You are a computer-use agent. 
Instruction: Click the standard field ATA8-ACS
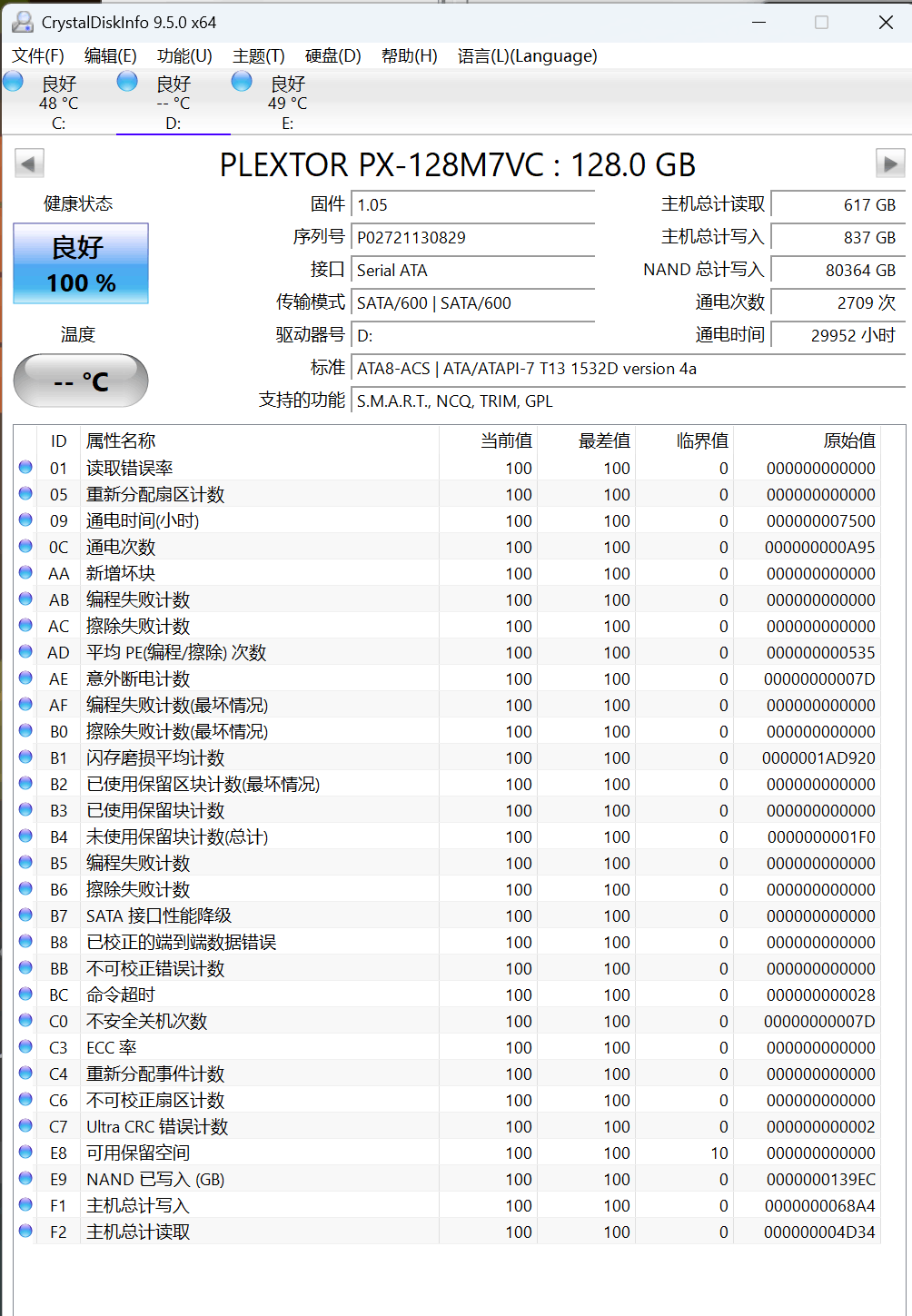[629, 368]
